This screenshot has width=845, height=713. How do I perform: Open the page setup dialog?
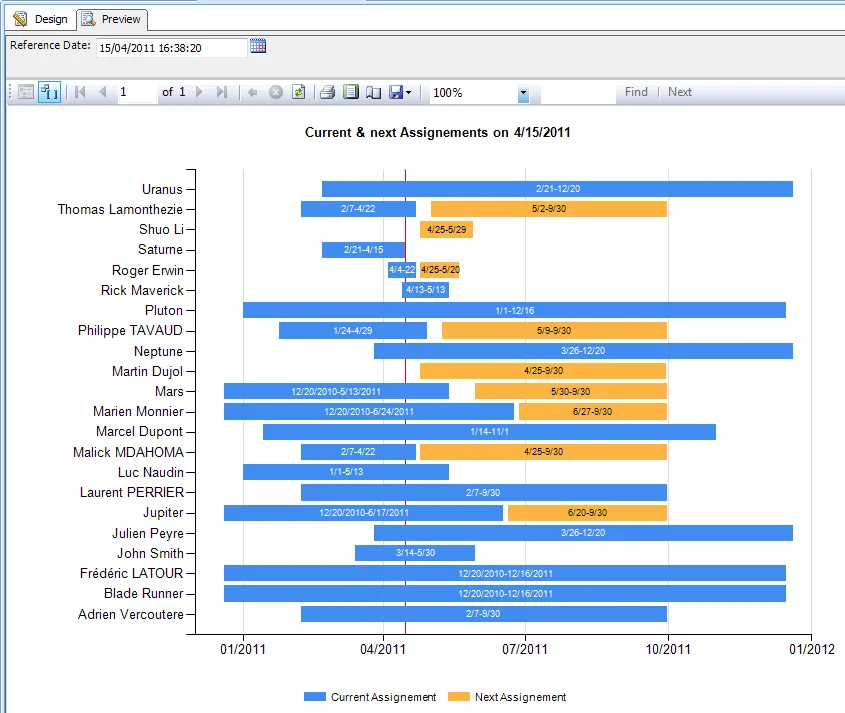tap(373, 92)
